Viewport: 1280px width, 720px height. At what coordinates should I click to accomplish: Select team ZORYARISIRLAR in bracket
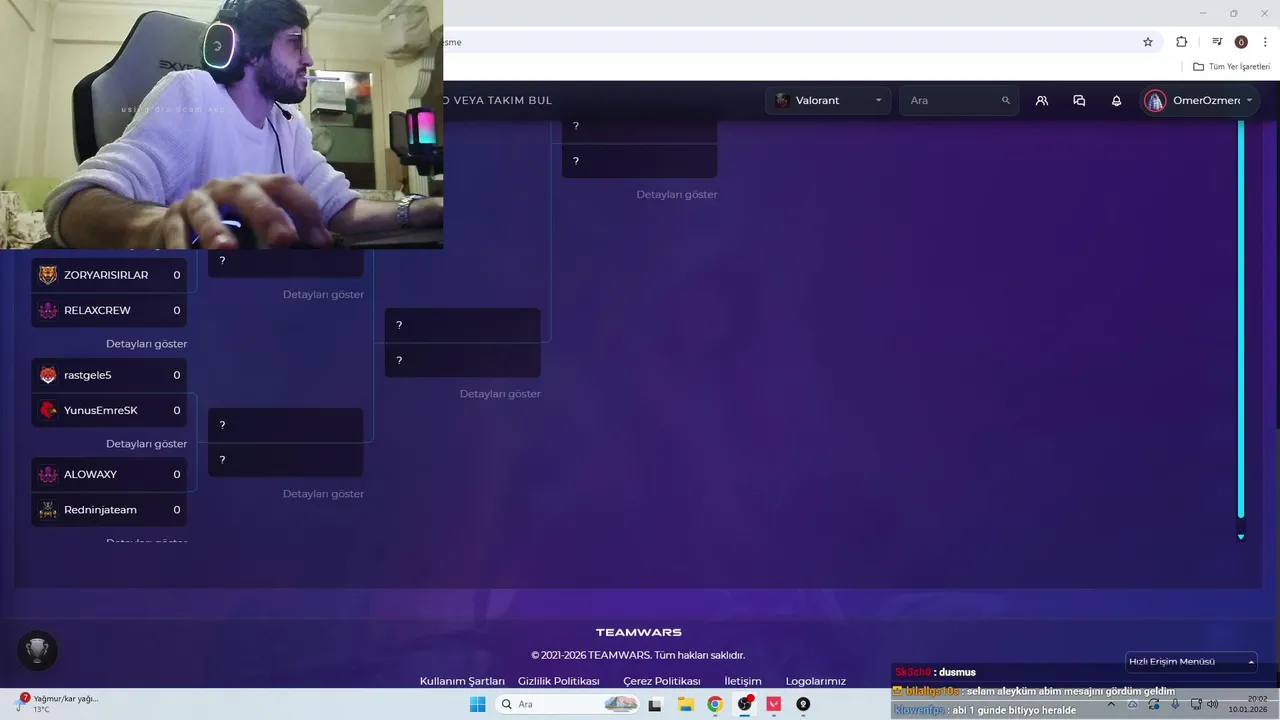[109, 275]
